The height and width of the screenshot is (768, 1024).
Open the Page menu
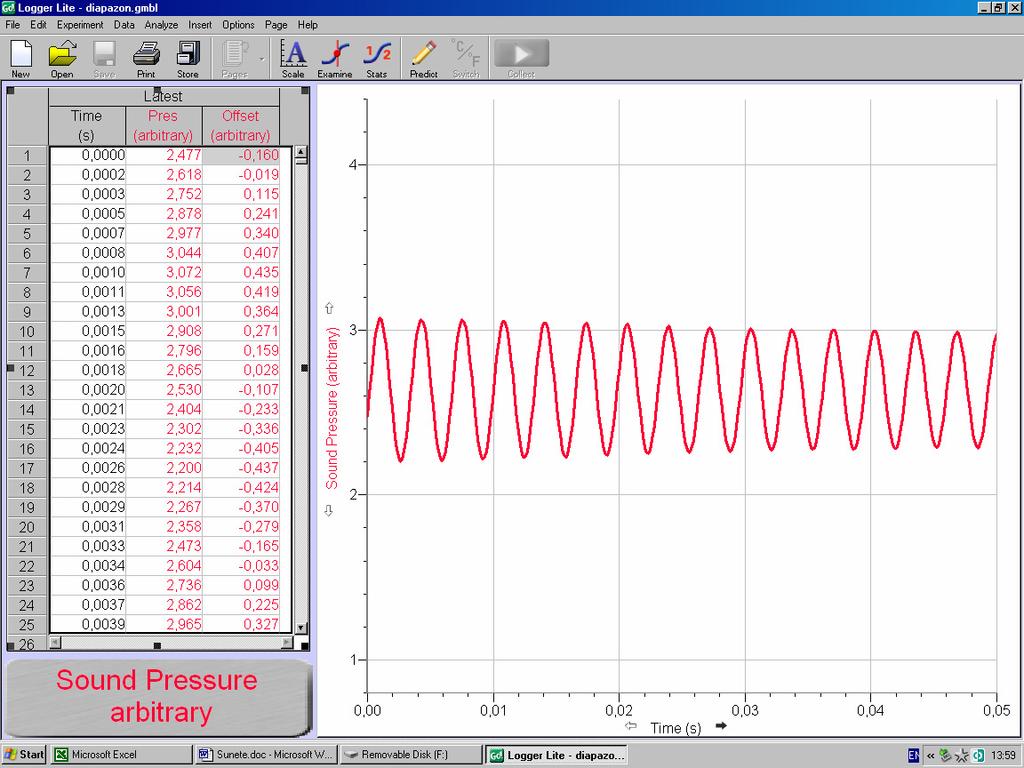click(276, 25)
